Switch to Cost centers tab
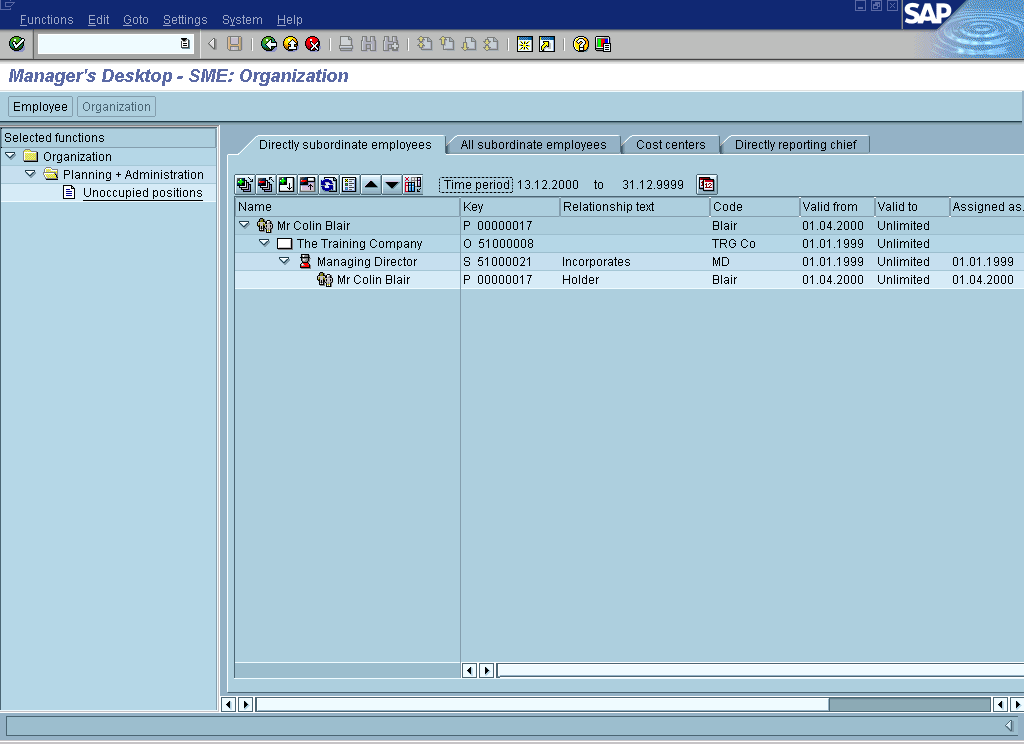The height and width of the screenshot is (744, 1024). (x=671, y=144)
